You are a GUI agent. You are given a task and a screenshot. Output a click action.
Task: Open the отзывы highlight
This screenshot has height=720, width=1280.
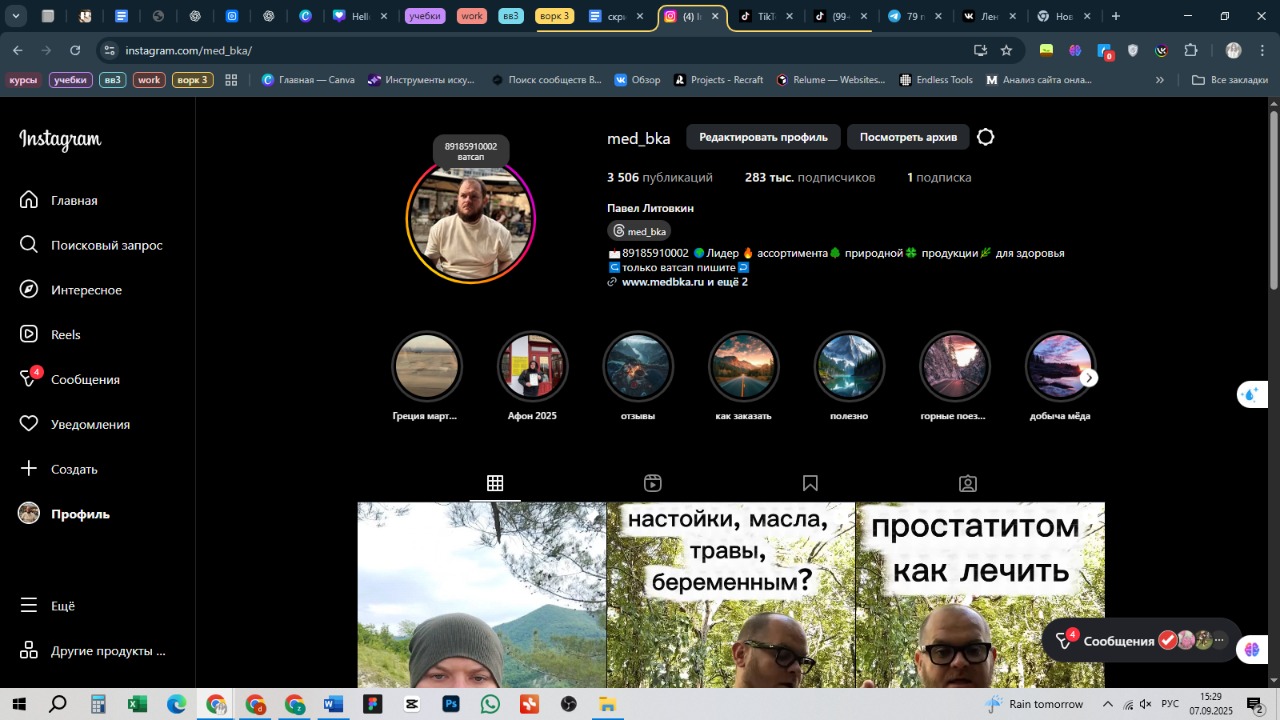[638, 366]
